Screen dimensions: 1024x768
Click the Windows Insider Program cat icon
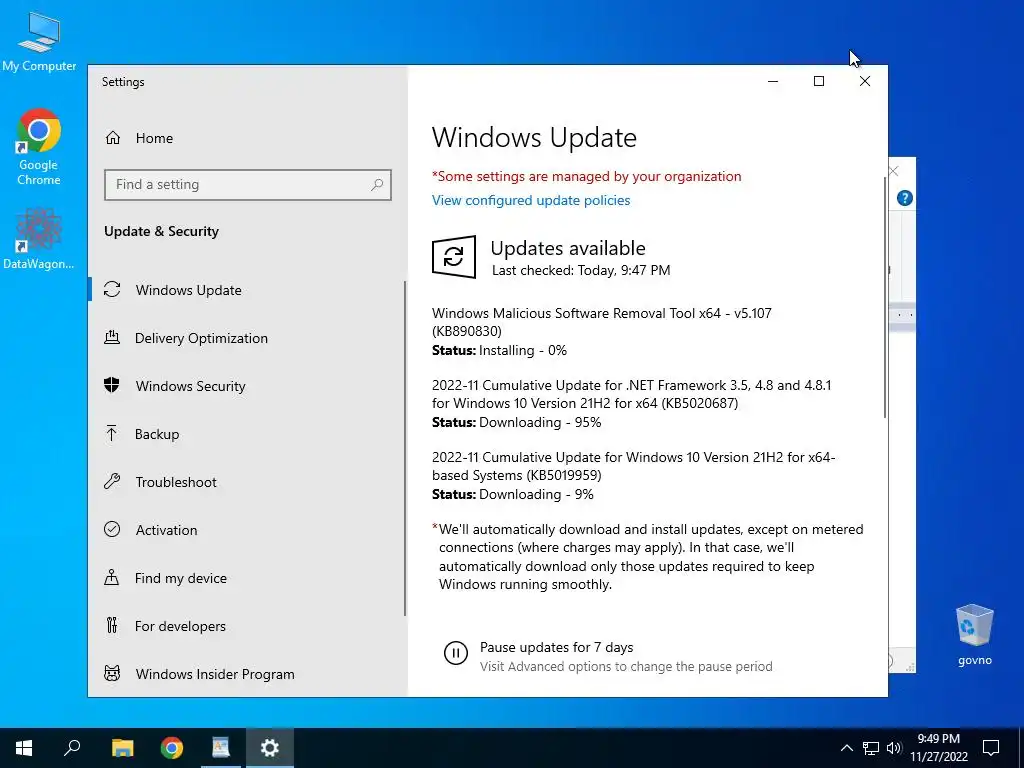(112, 673)
